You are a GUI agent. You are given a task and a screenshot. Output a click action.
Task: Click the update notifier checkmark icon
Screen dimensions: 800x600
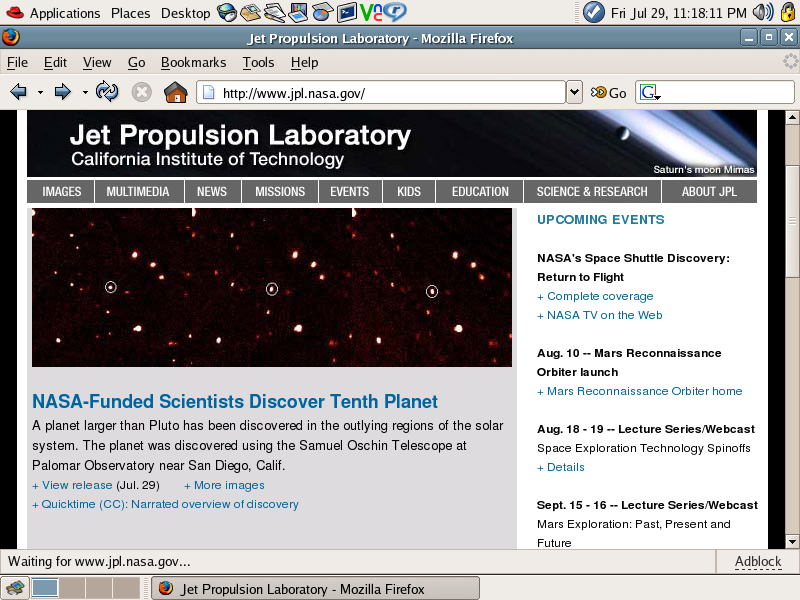point(593,12)
